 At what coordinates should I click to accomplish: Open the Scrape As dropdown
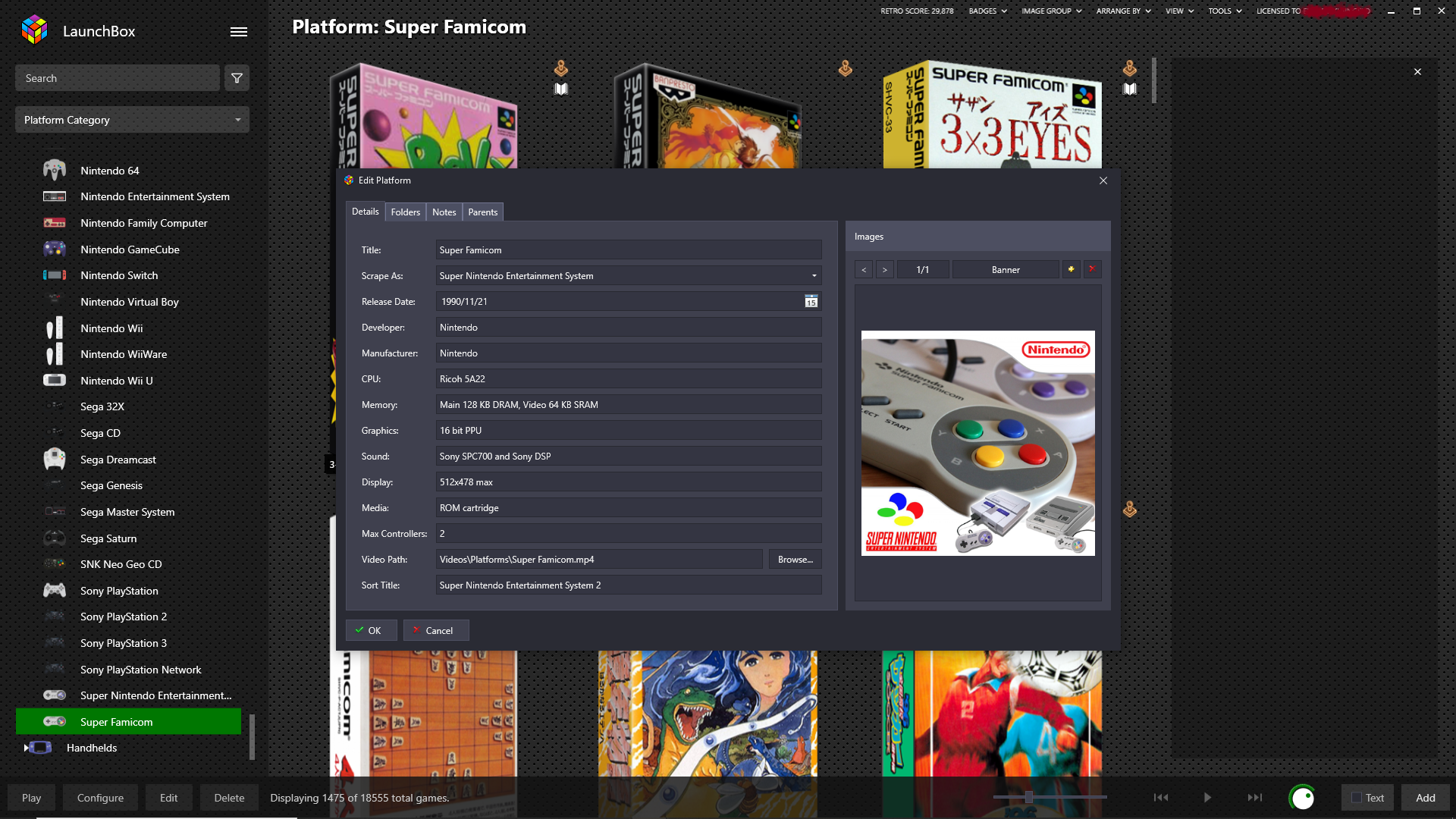(x=814, y=276)
